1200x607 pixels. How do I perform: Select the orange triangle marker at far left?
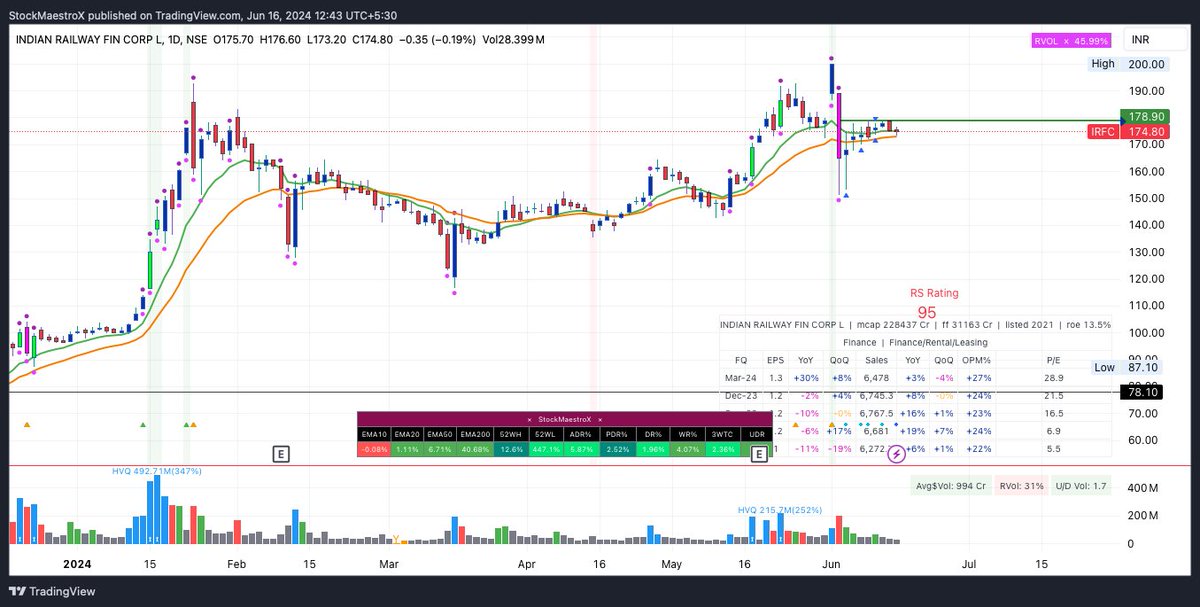coord(27,425)
